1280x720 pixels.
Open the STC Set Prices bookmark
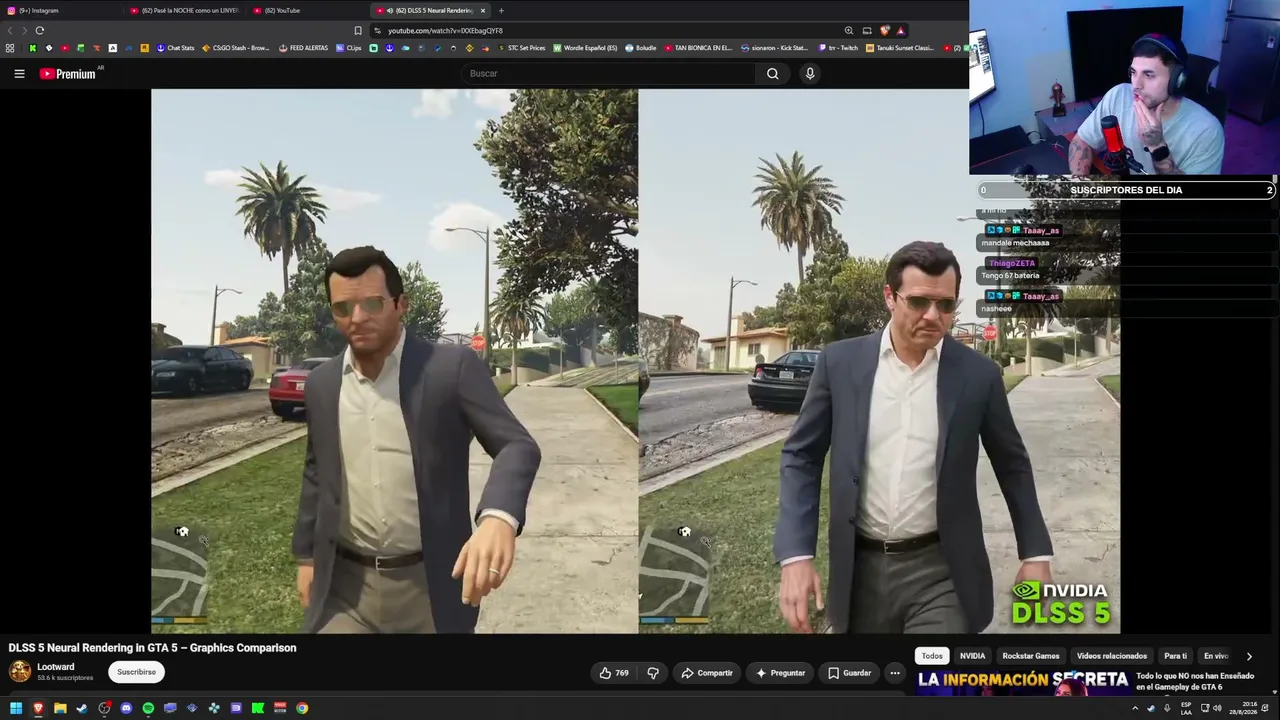[x=521, y=48]
